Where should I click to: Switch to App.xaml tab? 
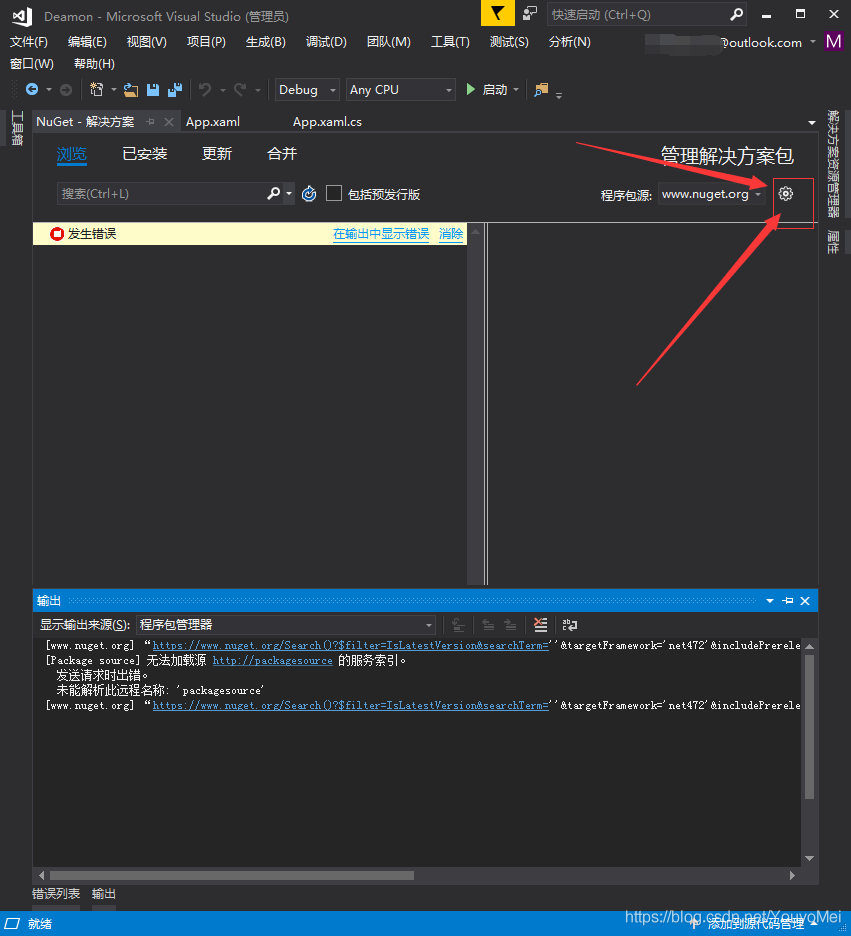(x=212, y=122)
